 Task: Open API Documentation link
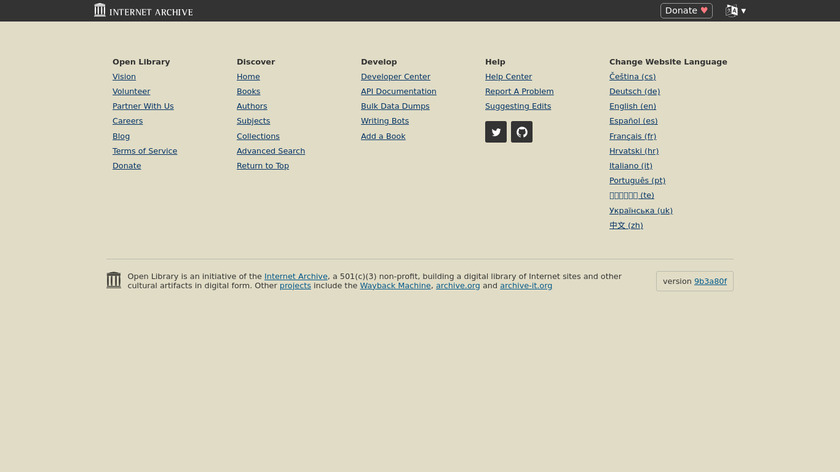click(399, 92)
